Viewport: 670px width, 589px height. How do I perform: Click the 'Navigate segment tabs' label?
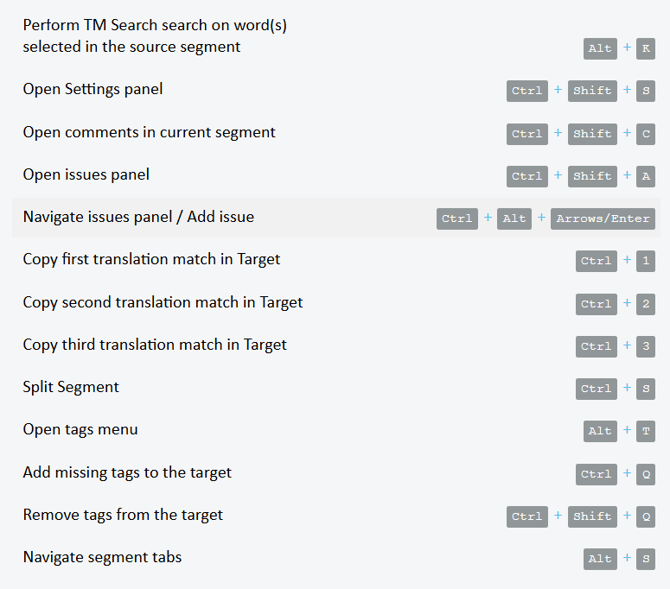[x=102, y=557]
